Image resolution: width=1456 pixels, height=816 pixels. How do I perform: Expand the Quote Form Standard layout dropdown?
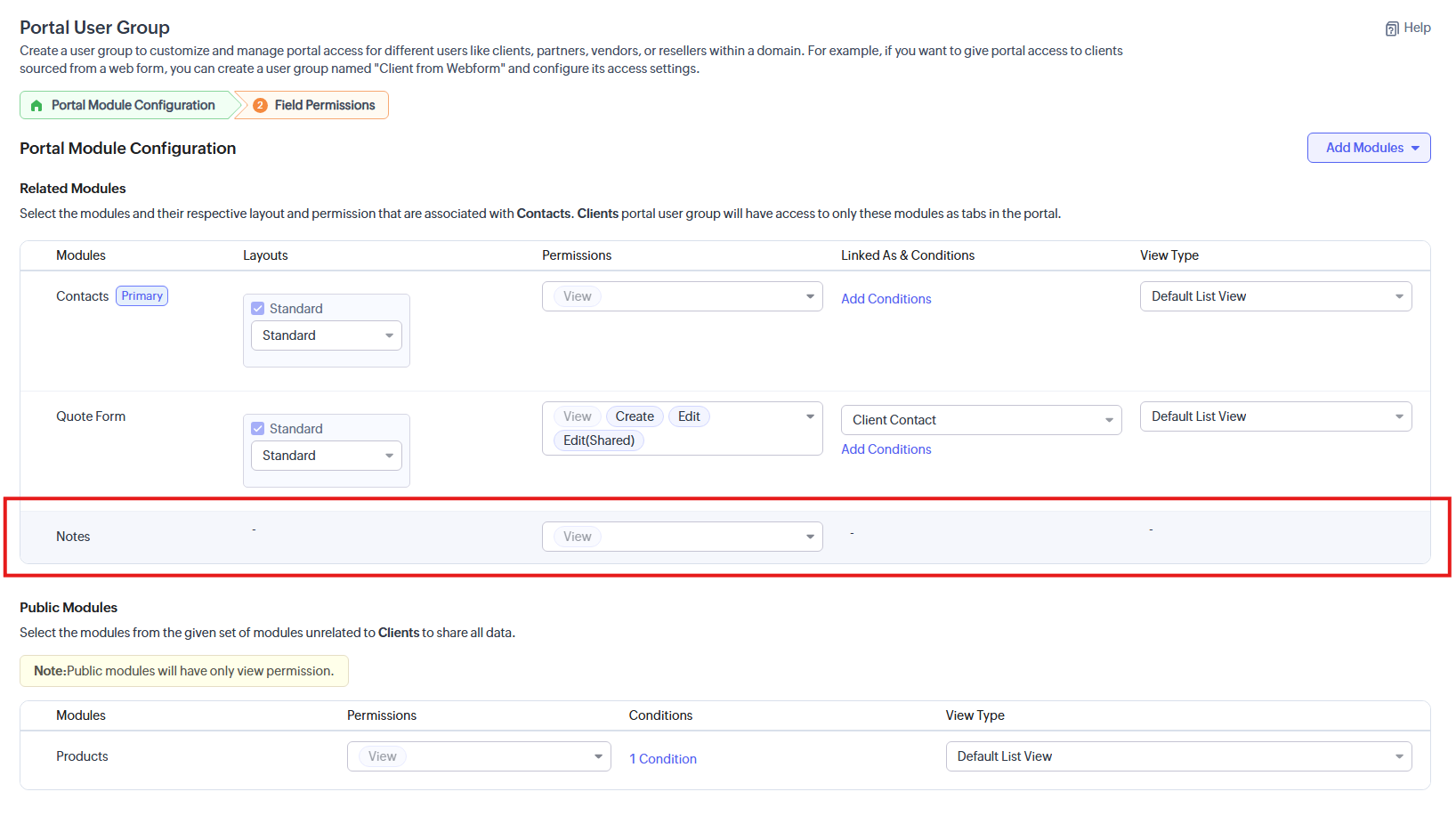click(327, 456)
